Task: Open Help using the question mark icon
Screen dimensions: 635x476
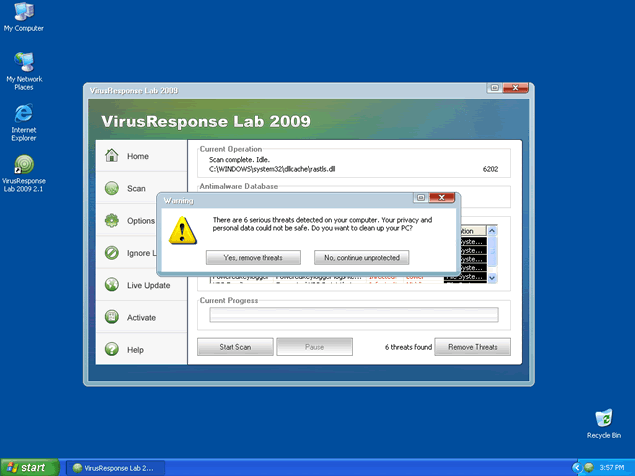Action: click(112, 350)
